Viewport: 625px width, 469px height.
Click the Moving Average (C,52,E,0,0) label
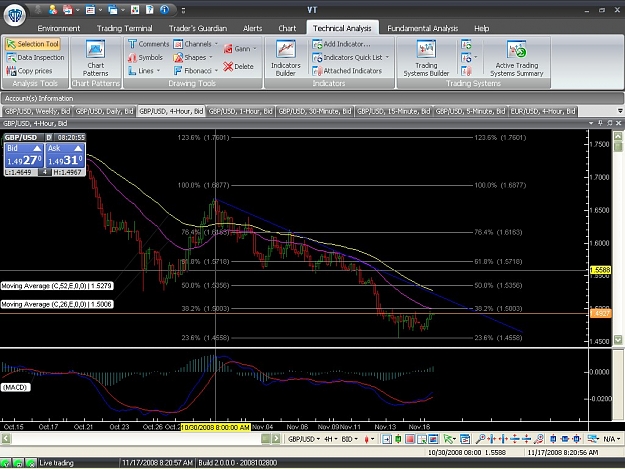pyautogui.click(x=57, y=286)
